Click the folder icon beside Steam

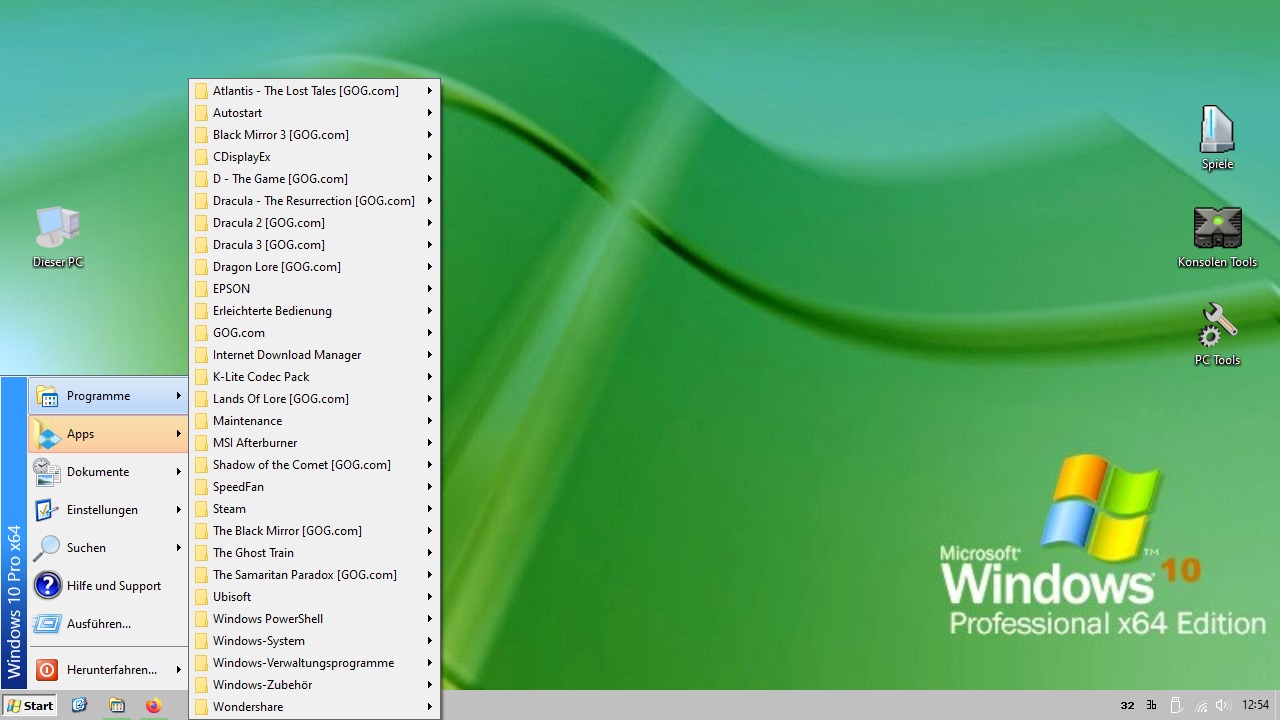(201, 509)
